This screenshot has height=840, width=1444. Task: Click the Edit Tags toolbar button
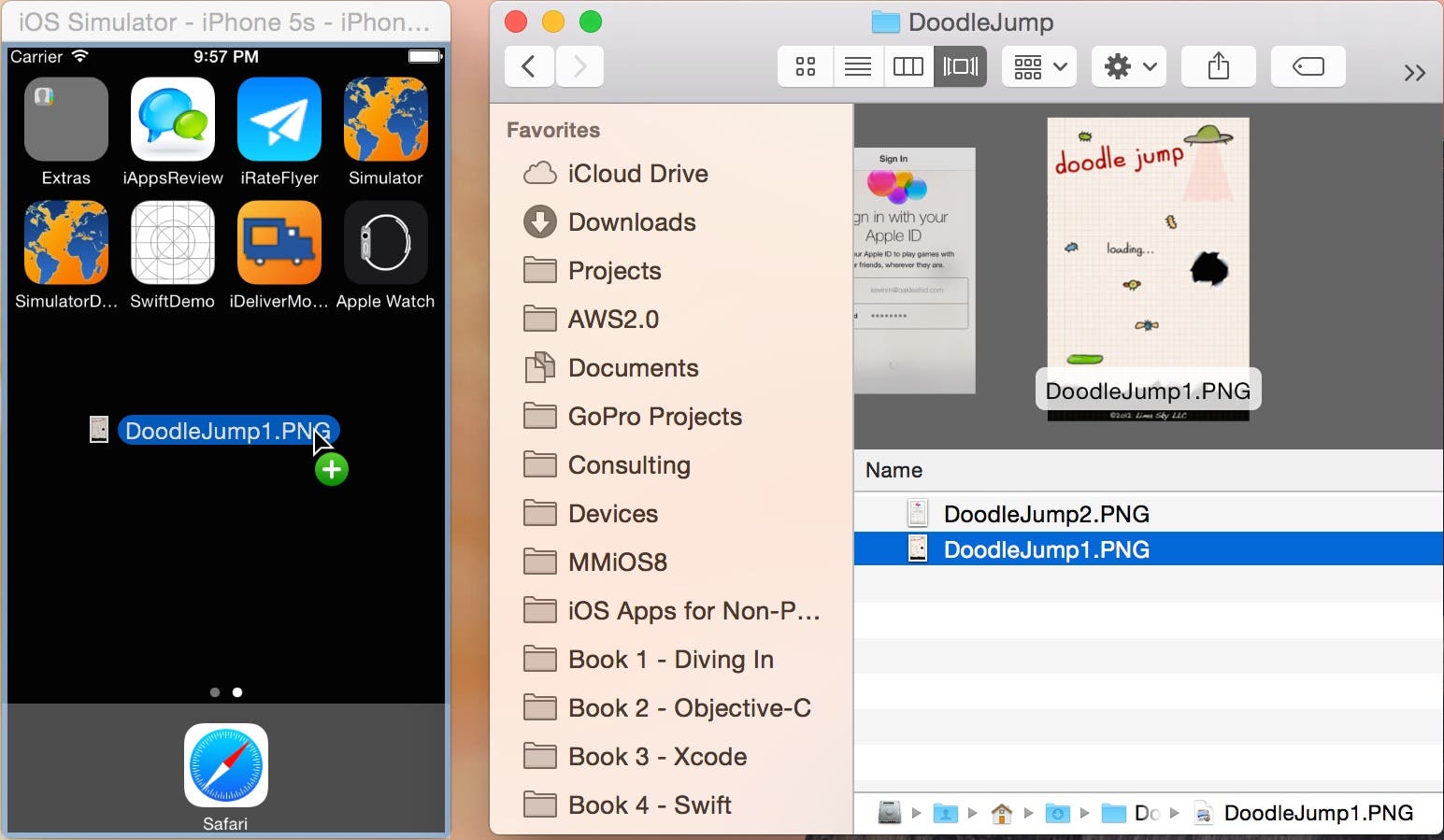(x=1308, y=66)
